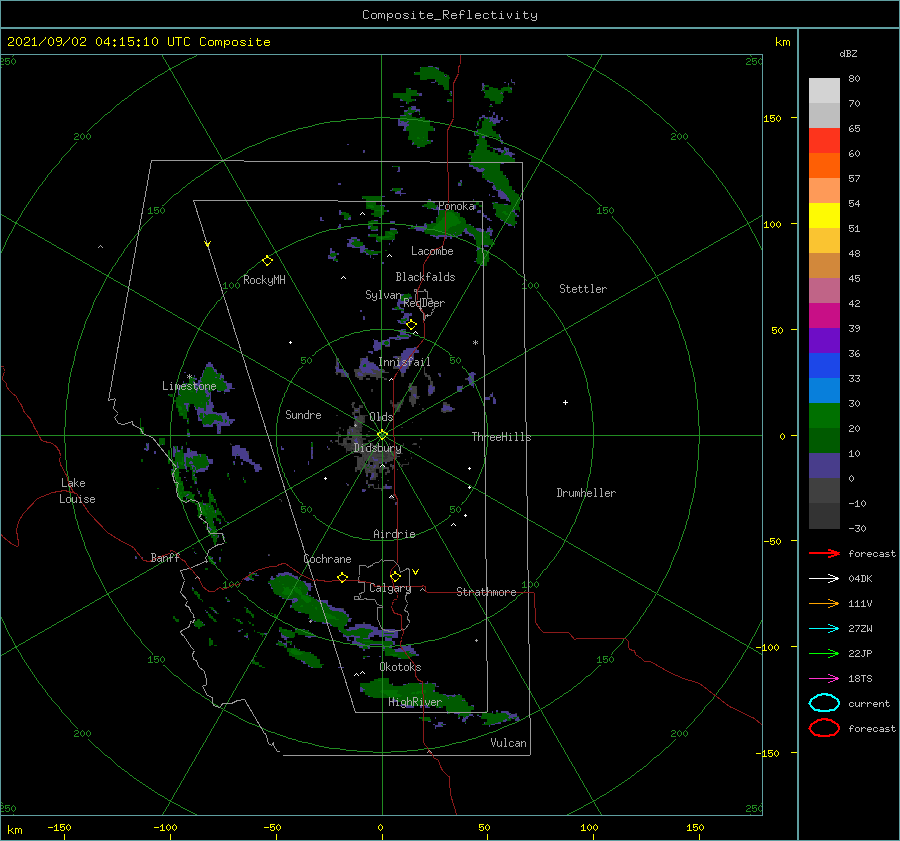Click the Strathmore label
Image resolution: width=900 pixels, height=841 pixels.
click(x=486, y=592)
